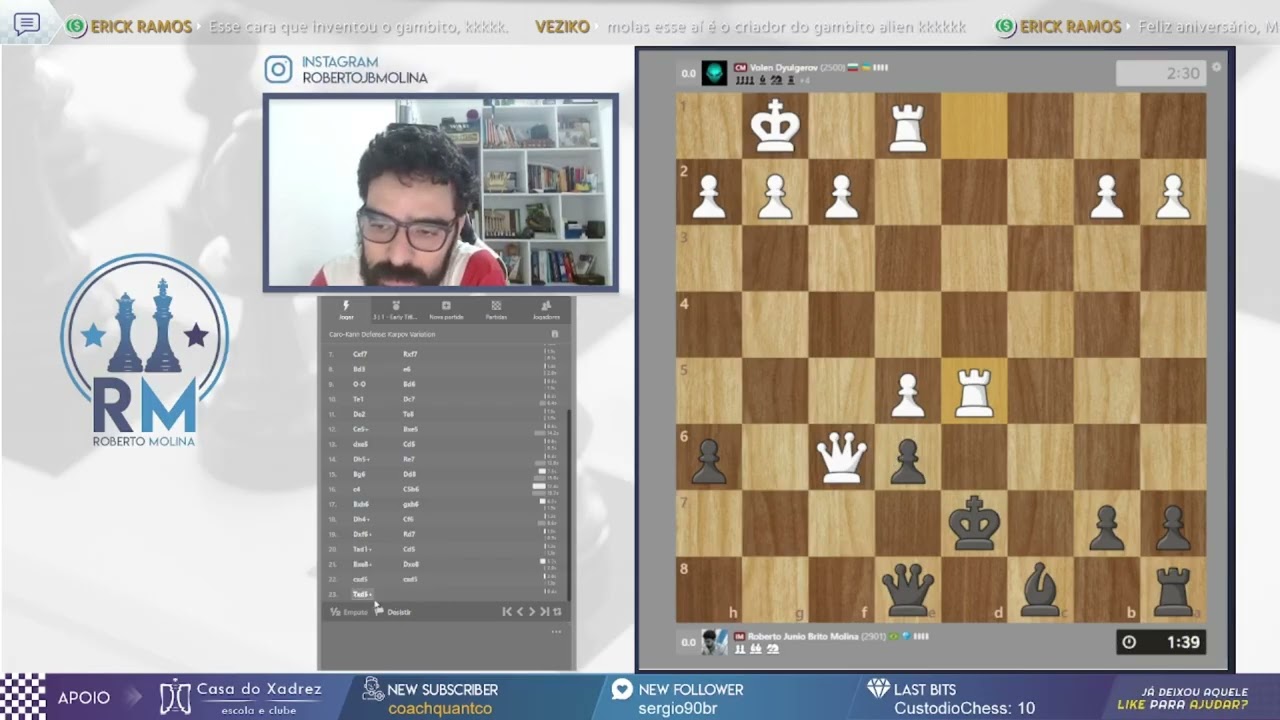The height and width of the screenshot is (720, 1280).
Task: Open the 3|1 Early Titled tab
Action: click(396, 310)
